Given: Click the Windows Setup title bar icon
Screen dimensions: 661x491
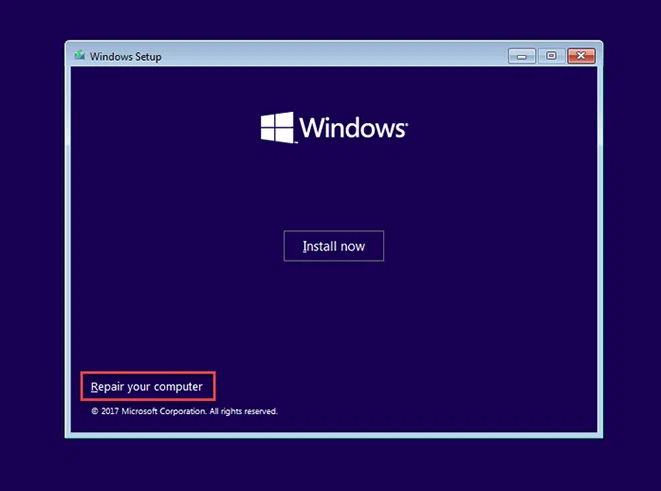Looking at the screenshot, I should [80, 56].
